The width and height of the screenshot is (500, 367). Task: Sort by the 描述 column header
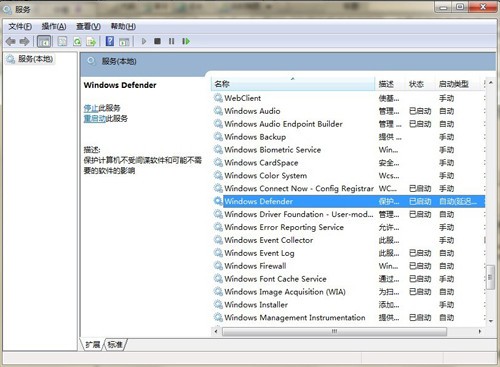(390, 84)
